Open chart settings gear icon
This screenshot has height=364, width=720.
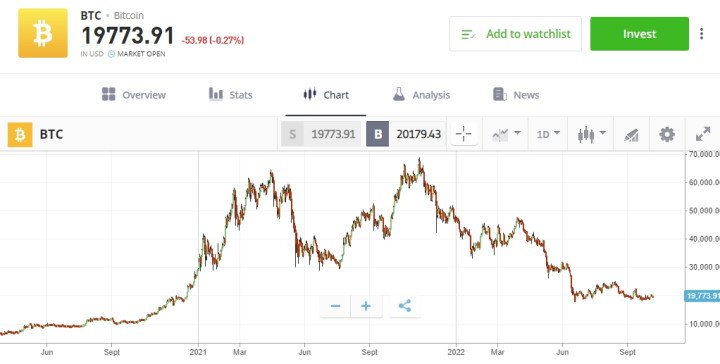667,134
